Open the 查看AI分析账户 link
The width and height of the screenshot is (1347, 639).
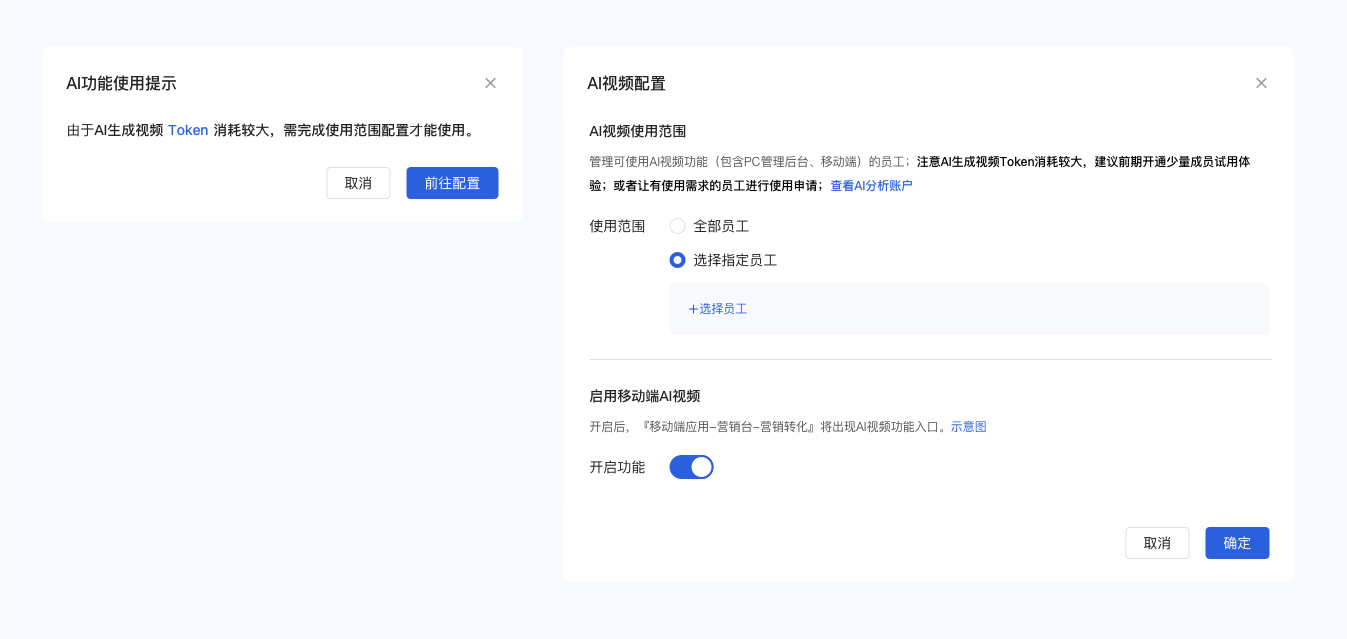point(871,186)
